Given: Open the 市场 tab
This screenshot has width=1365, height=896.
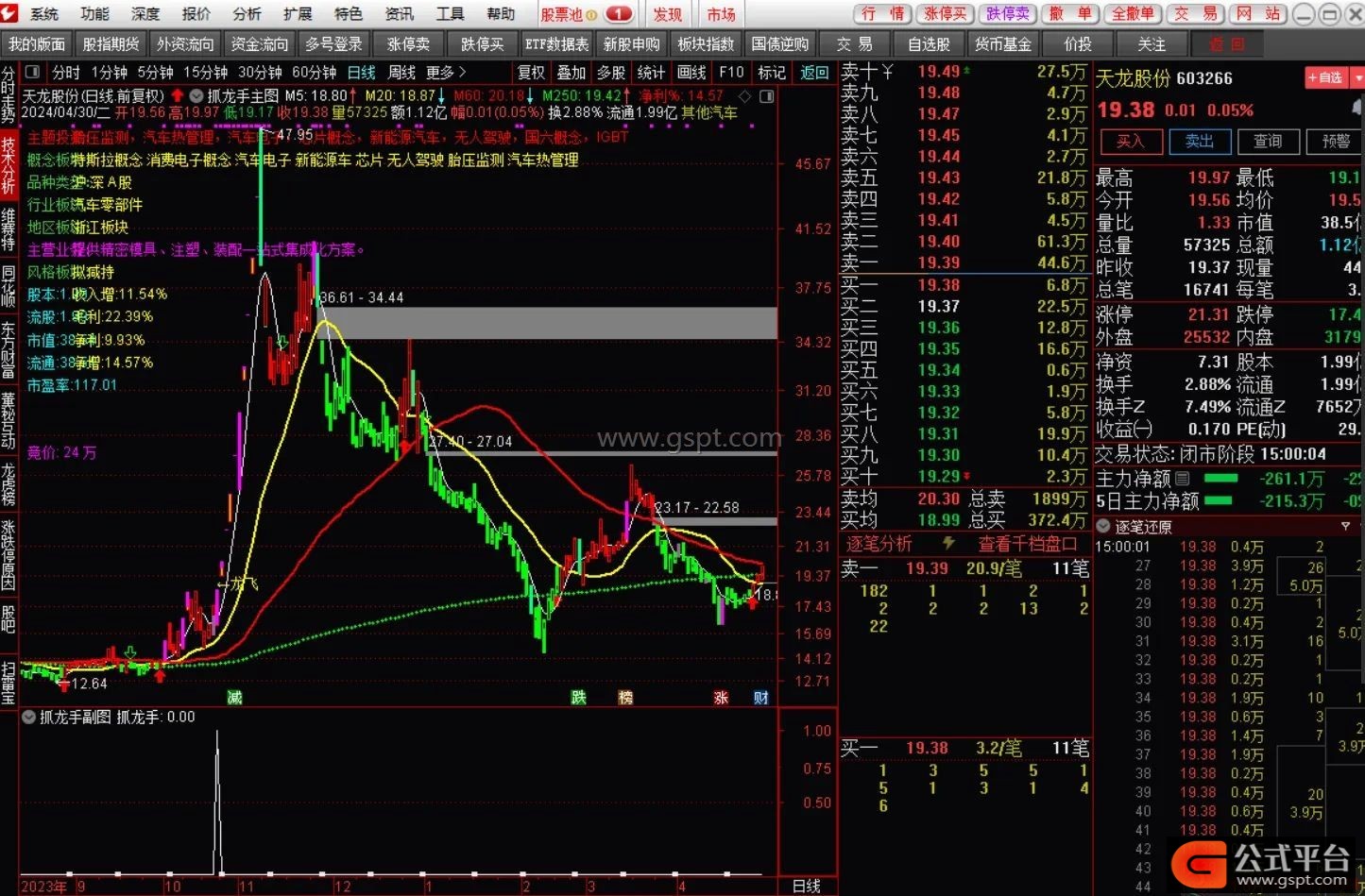Looking at the screenshot, I should click(x=721, y=14).
